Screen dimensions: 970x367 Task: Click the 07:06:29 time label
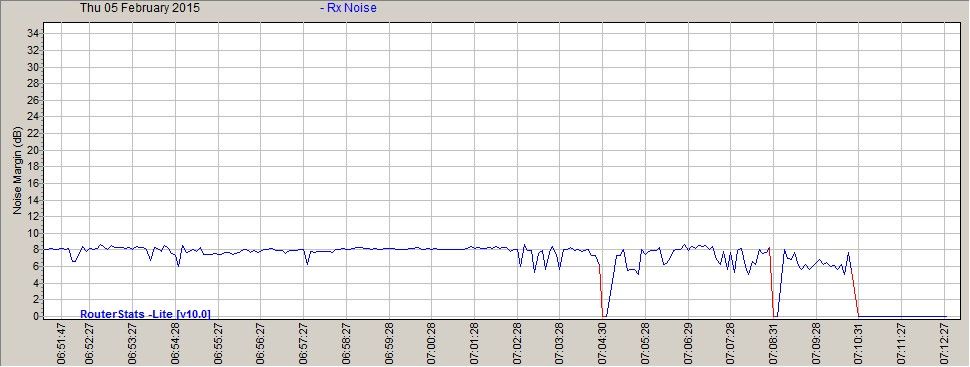[689, 342]
